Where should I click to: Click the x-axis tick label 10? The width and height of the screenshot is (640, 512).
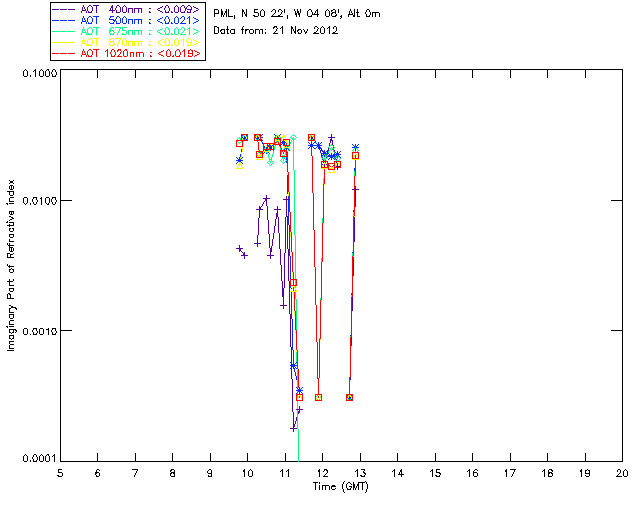[x=247, y=473]
